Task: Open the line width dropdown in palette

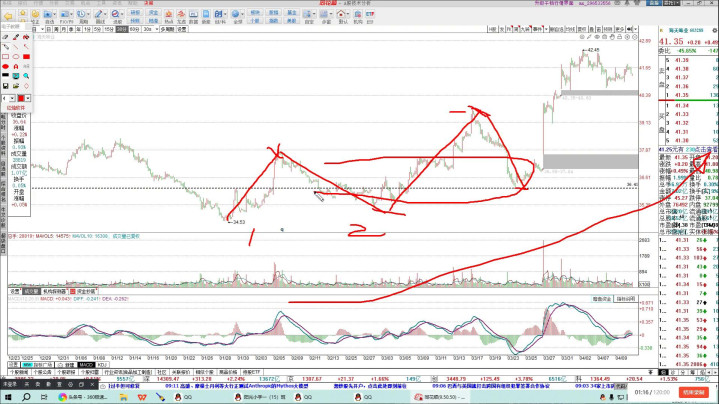Action: pyautogui.click(x=12, y=99)
